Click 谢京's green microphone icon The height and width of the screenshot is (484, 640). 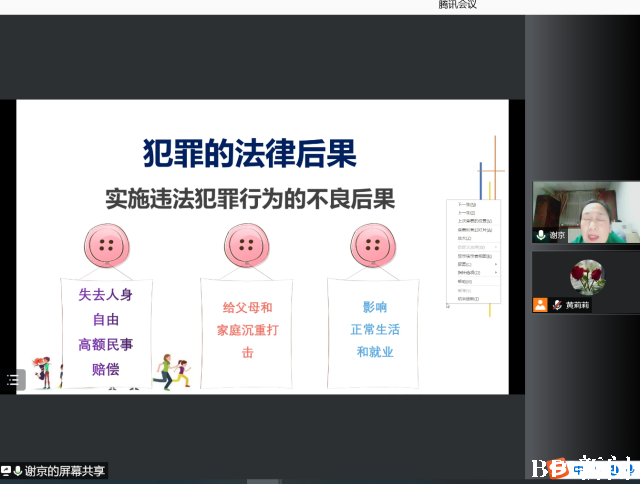(541, 235)
